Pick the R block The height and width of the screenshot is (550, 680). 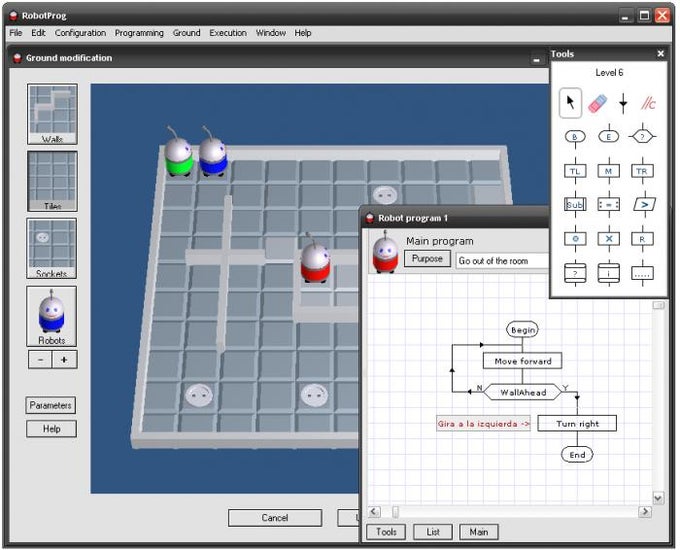click(642, 239)
